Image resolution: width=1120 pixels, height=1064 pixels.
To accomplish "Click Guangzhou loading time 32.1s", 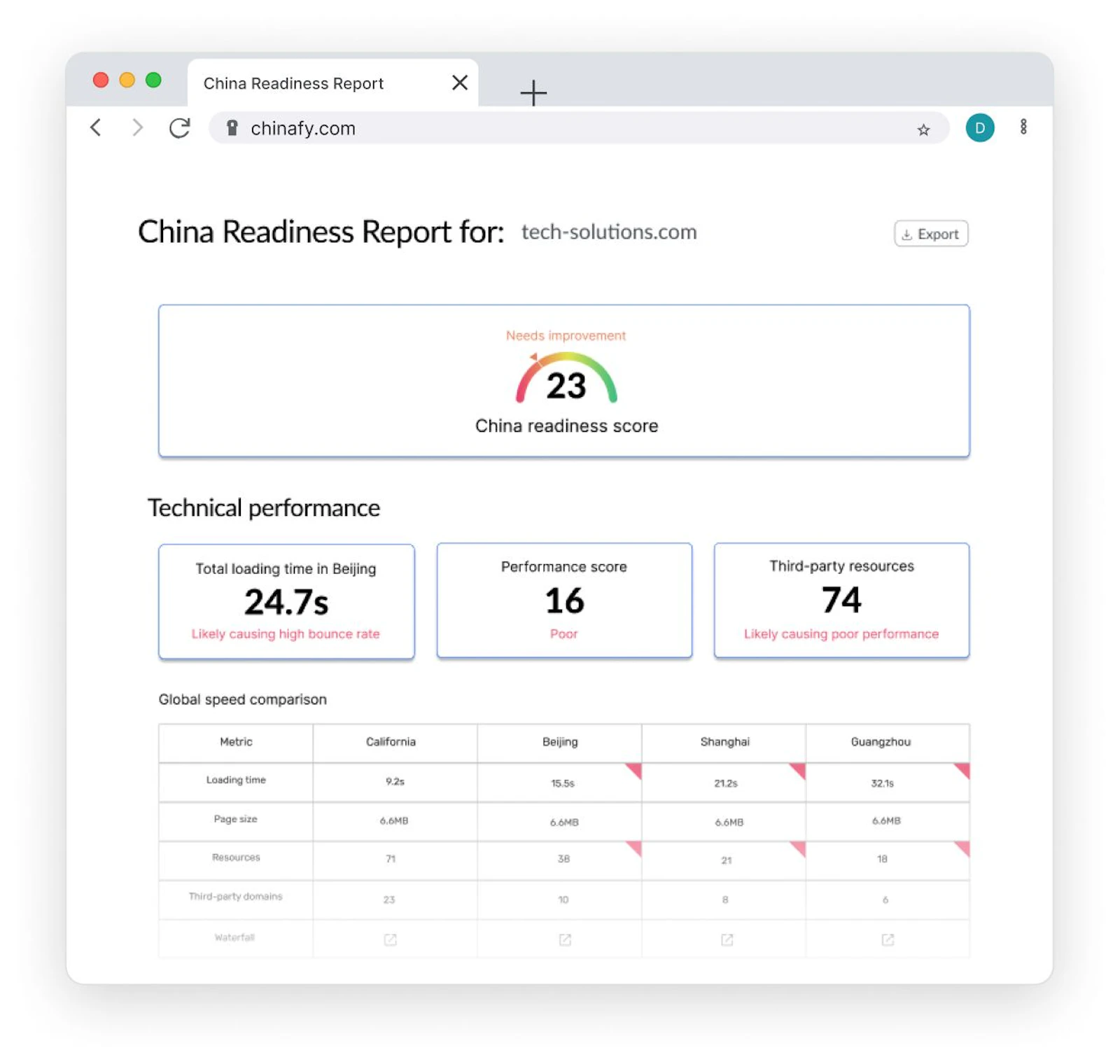I will coord(882,783).
